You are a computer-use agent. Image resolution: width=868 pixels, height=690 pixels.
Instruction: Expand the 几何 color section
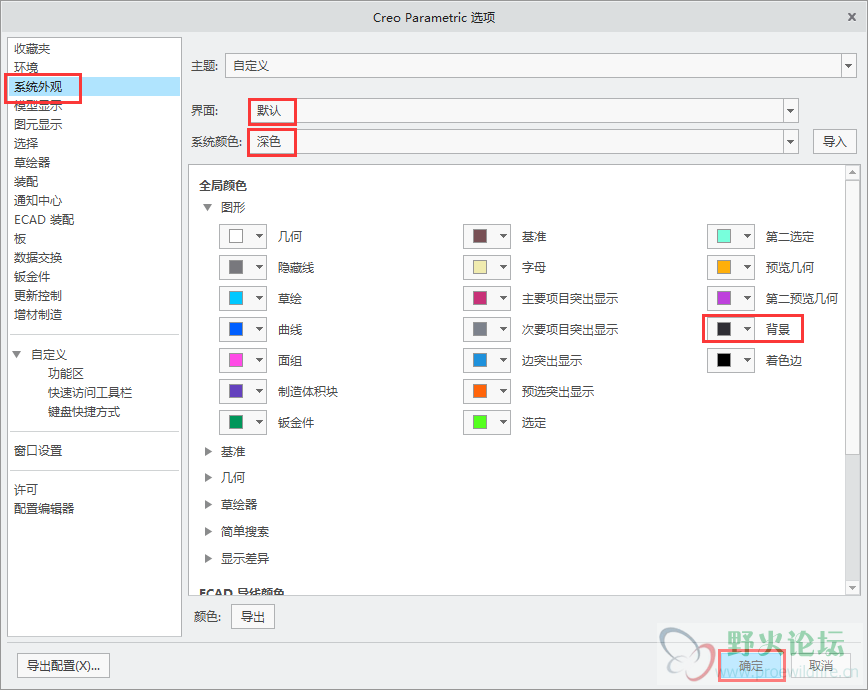208,477
